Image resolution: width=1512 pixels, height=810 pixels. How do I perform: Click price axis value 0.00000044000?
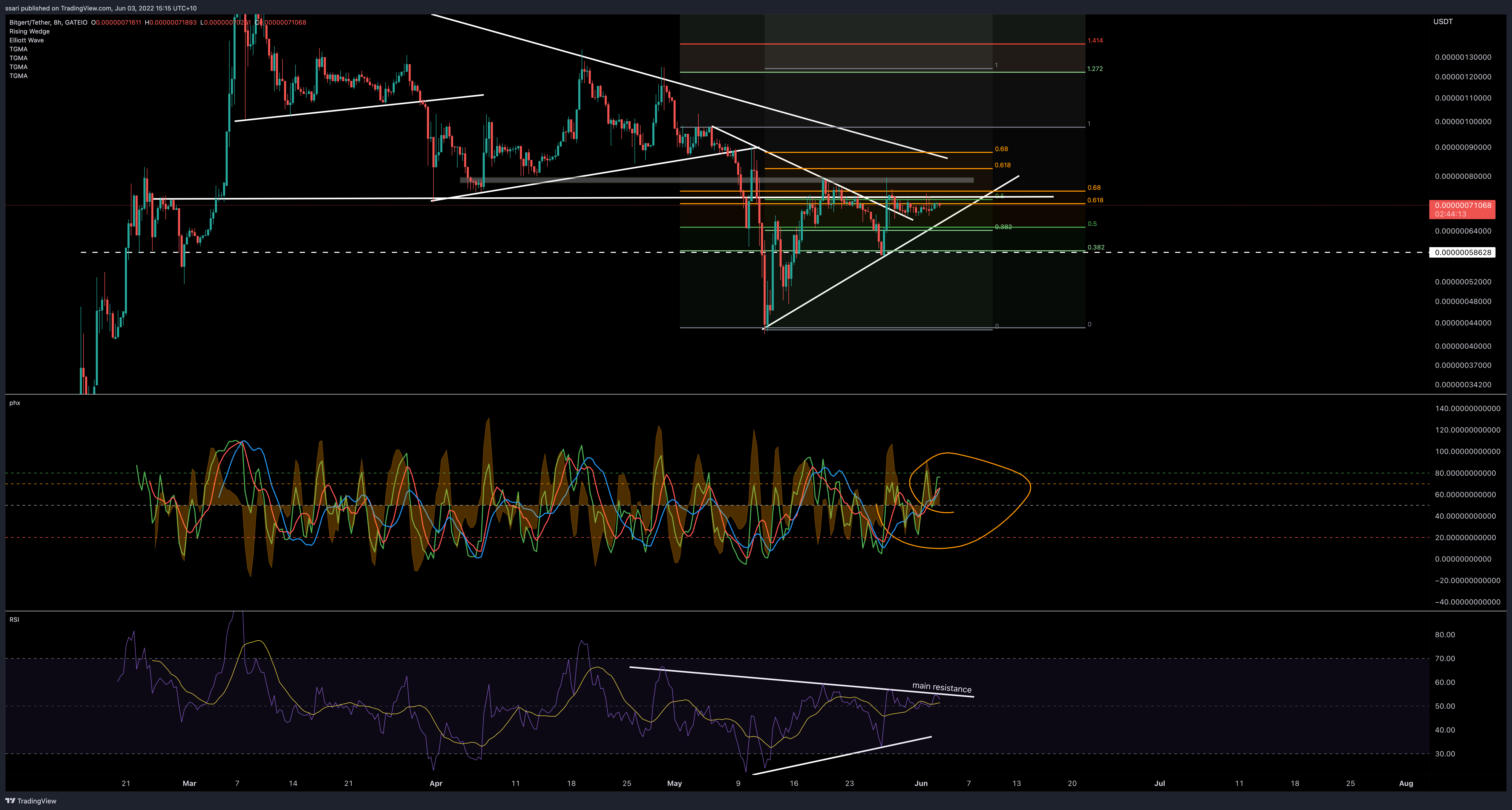coord(1463,323)
